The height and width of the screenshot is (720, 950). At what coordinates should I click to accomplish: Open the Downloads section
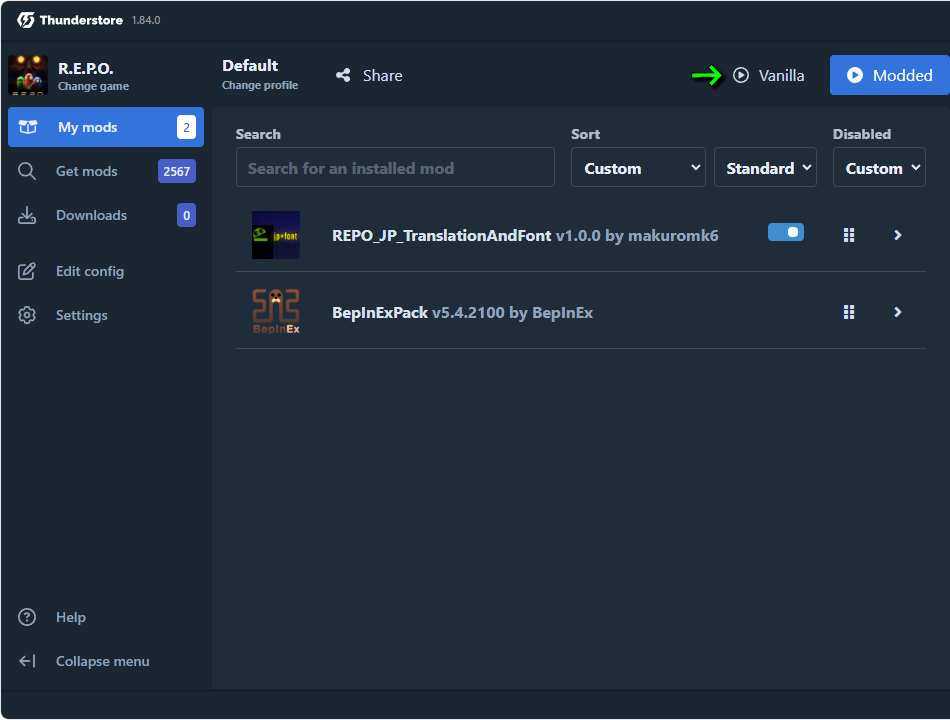pyautogui.click(x=106, y=215)
